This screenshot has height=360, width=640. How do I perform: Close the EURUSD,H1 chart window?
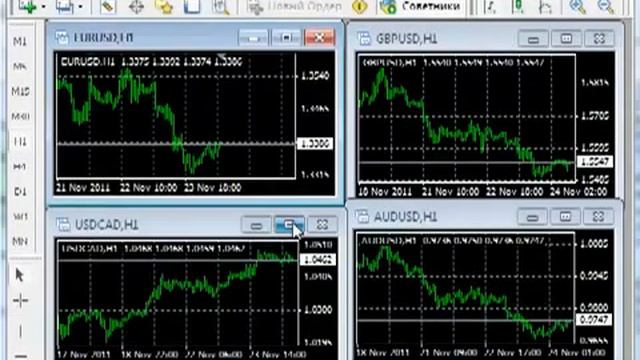tap(320, 38)
